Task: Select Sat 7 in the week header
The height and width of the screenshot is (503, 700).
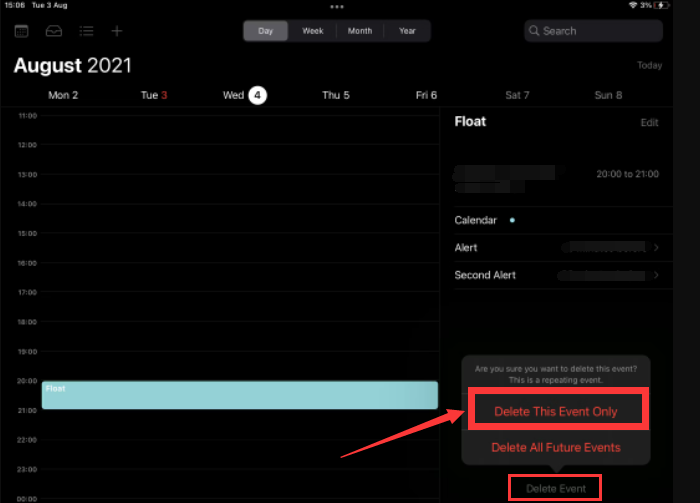Action: (x=517, y=95)
